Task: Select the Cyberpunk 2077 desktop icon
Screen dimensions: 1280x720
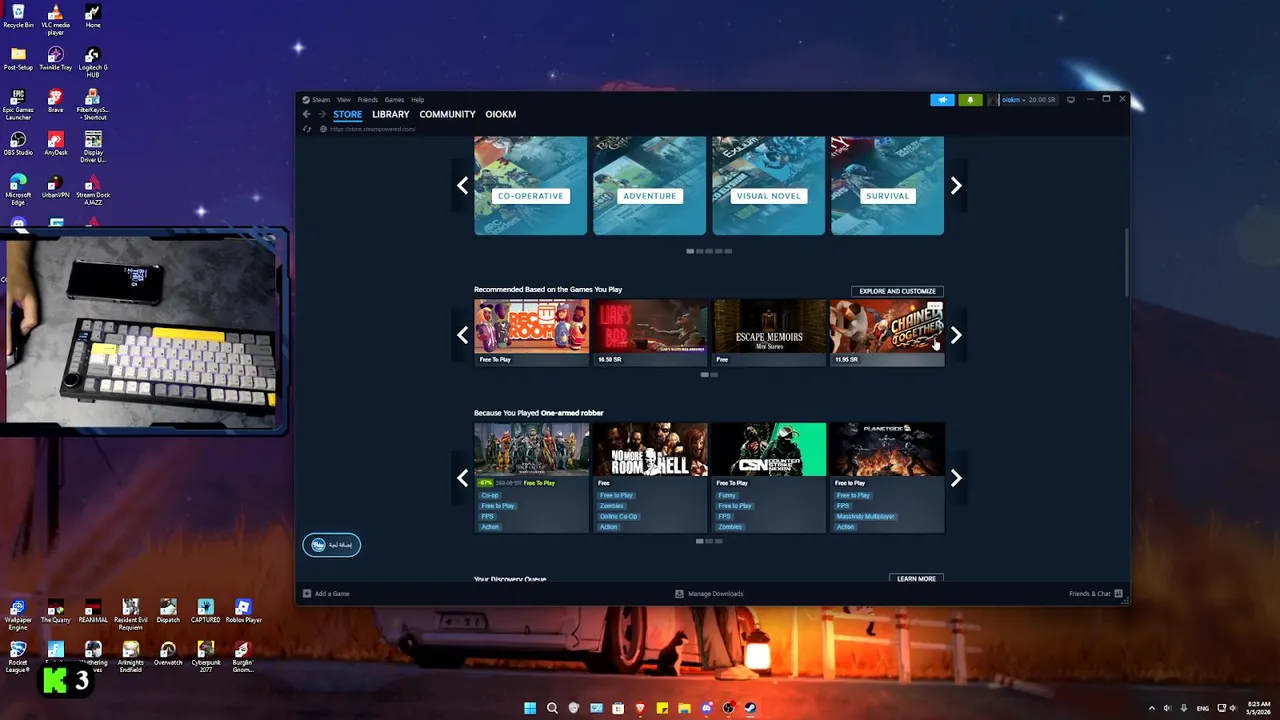Action: tap(206, 657)
